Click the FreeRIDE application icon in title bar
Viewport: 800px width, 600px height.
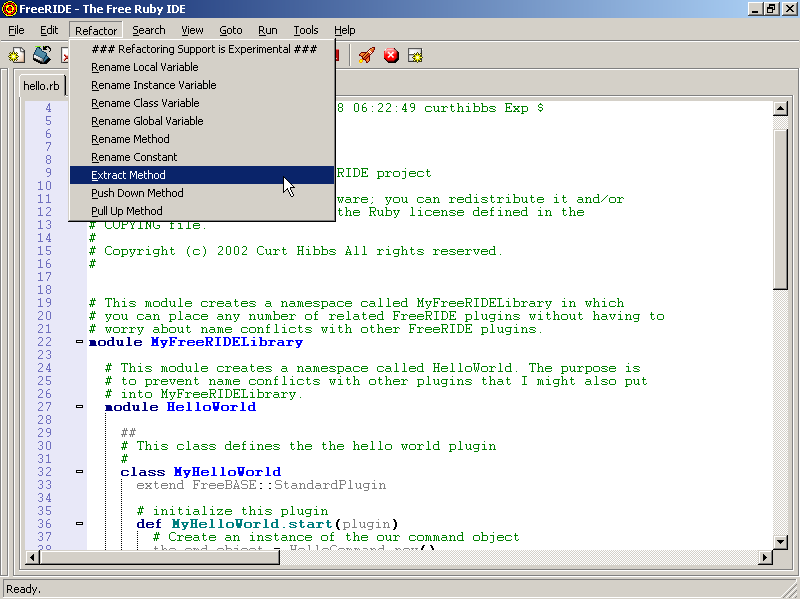coord(9,9)
